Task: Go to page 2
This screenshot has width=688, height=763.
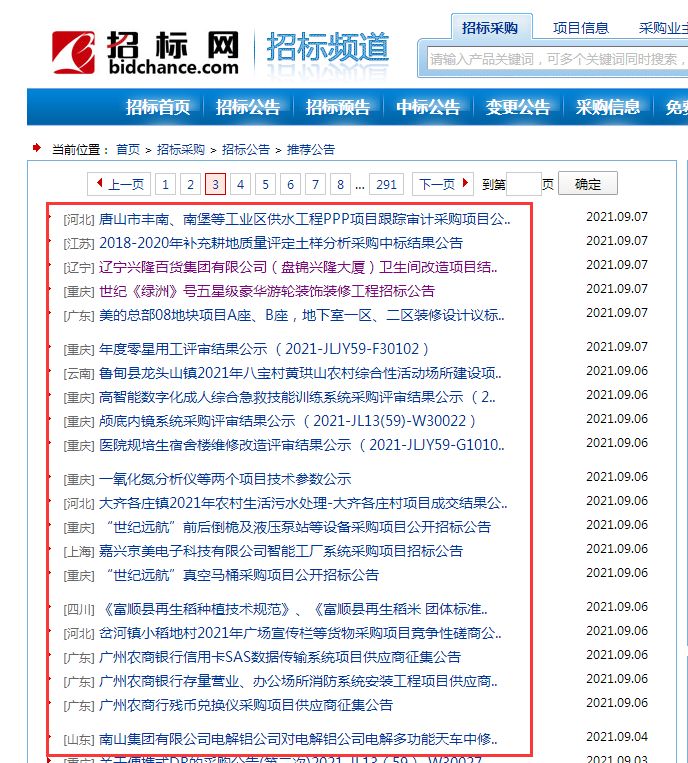Action: coord(190,184)
